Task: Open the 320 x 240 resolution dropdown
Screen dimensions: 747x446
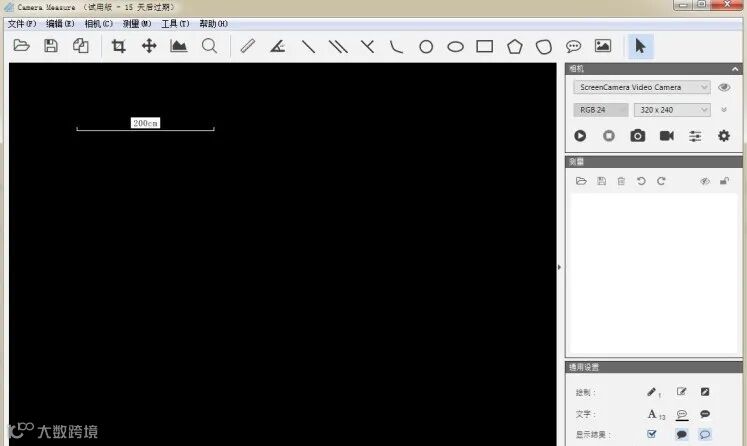Action: click(x=672, y=110)
